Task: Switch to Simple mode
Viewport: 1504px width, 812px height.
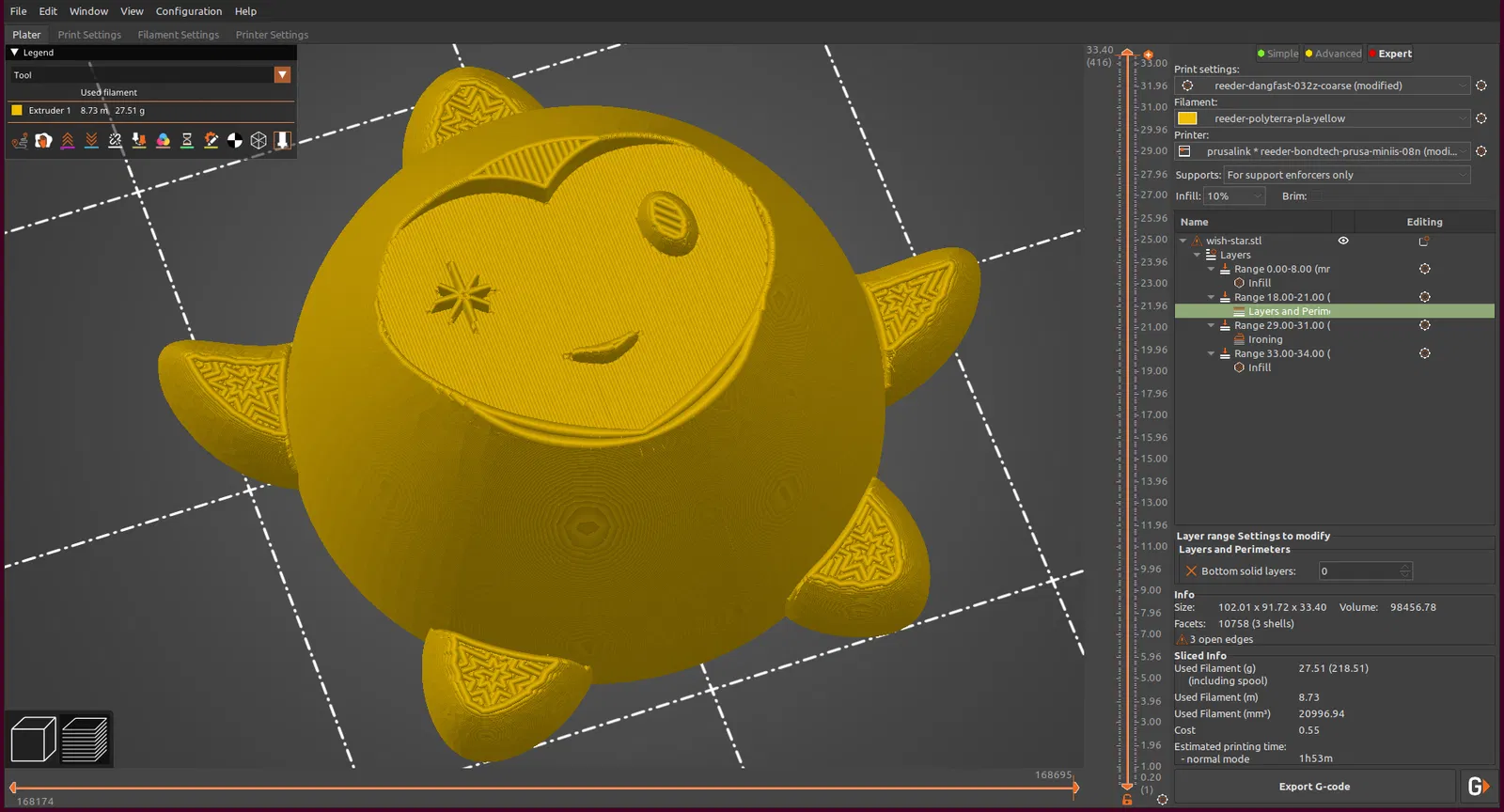Action: point(1277,54)
